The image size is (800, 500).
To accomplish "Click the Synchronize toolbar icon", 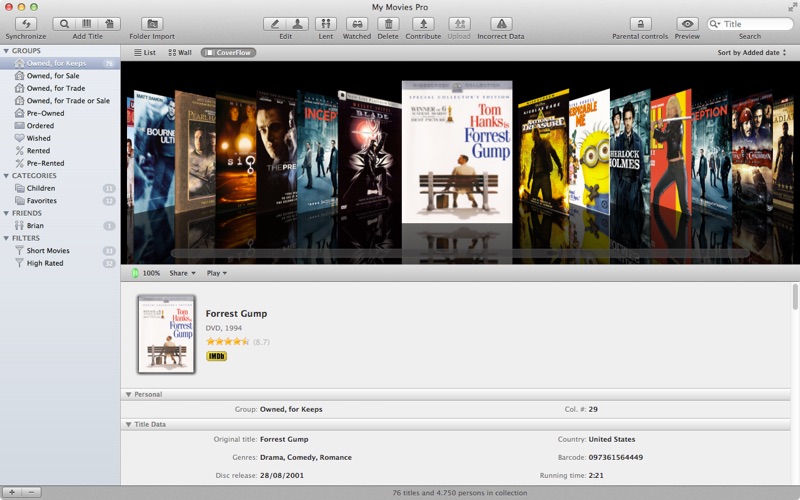I will point(26,23).
